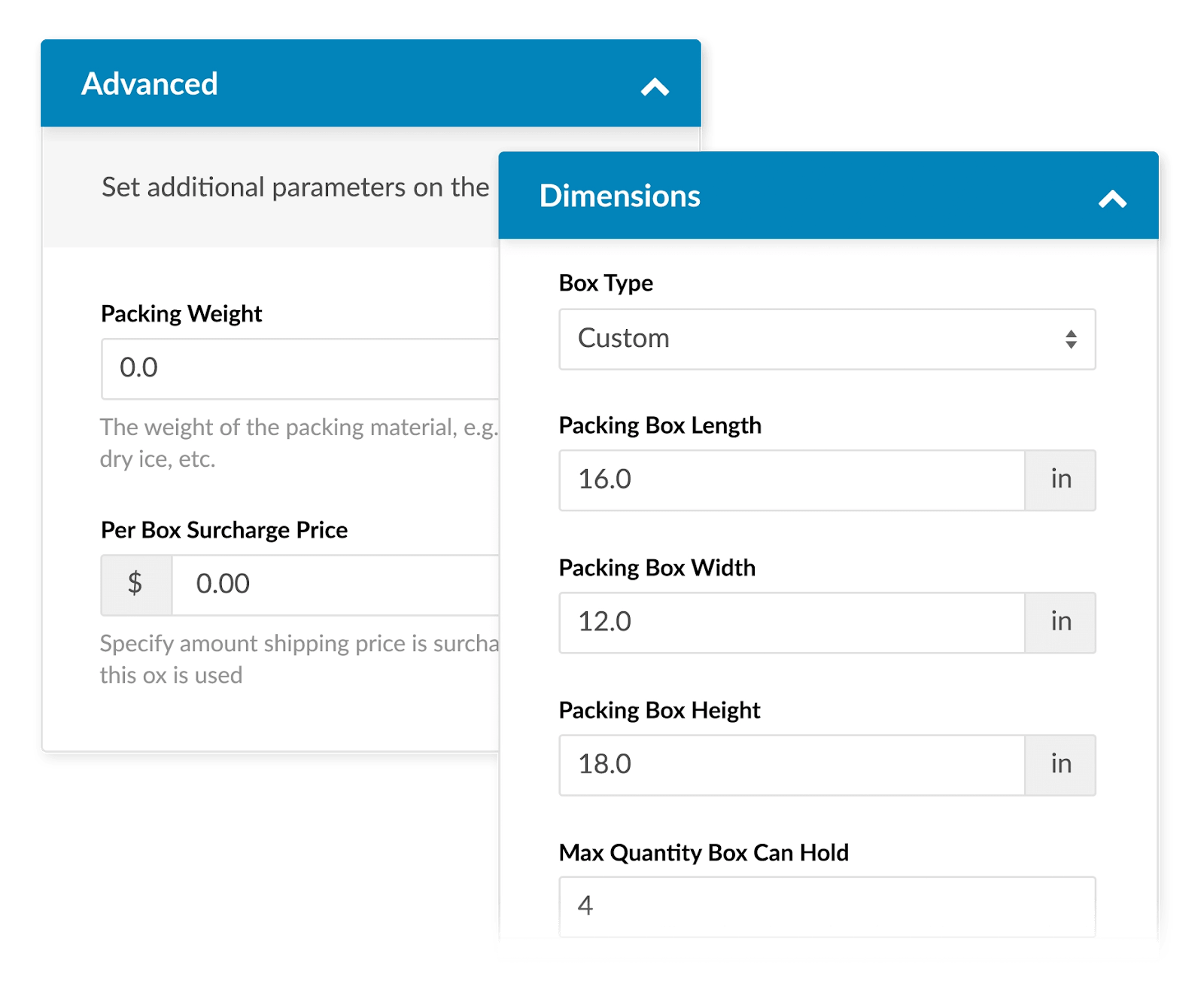
Task: Click the Per Box Surcharge Price label
Action: click(x=224, y=530)
